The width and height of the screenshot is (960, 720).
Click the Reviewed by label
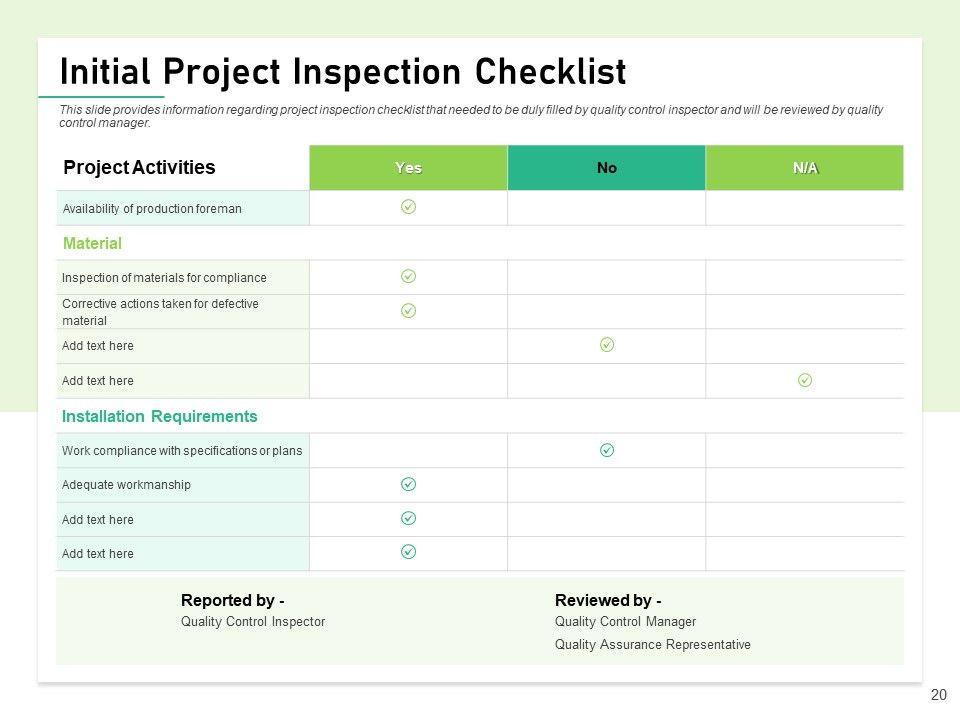(608, 601)
